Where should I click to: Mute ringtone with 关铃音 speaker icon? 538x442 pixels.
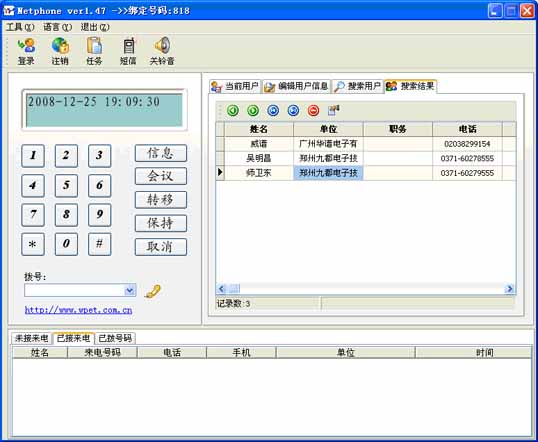(162, 51)
